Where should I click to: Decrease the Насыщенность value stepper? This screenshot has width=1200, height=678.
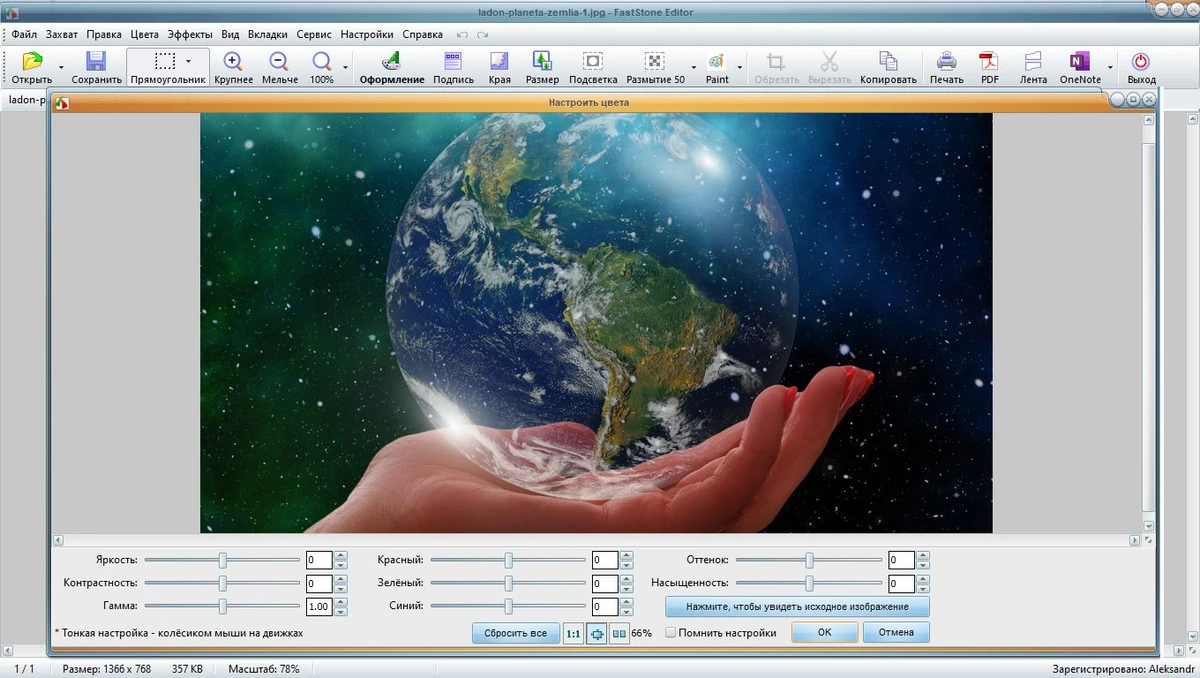click(x=923, y=588)
